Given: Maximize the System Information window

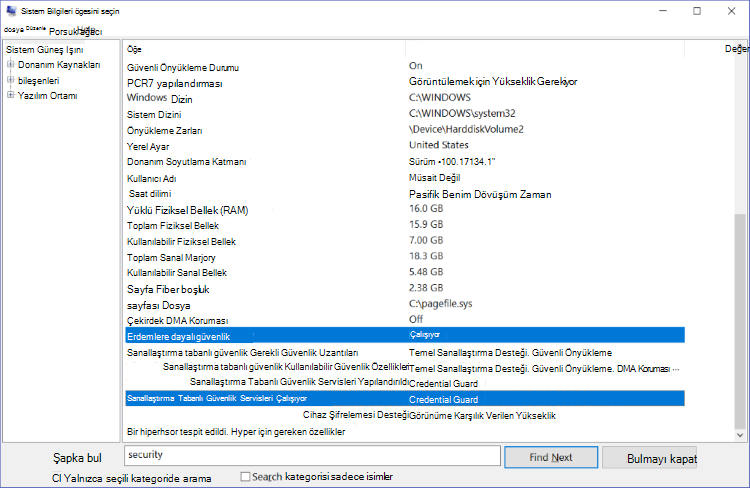Looking at the screenshot, I should pyautogui.click(x=697, y=11).
